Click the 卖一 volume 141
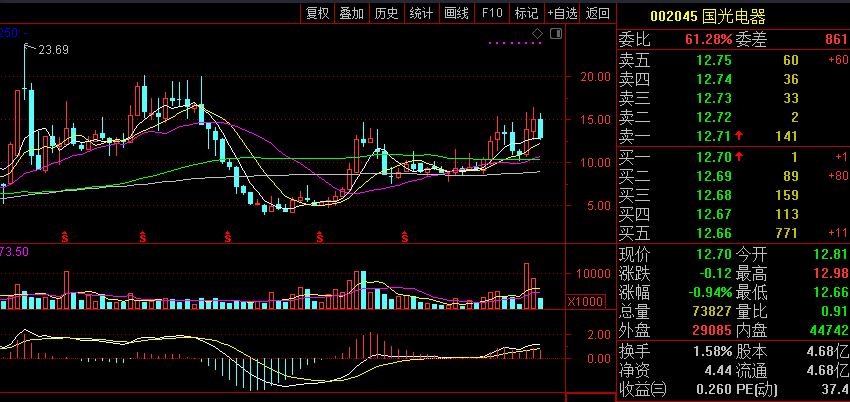The width and height of the screenshot is (850, 402). pyautogui.click(x=787, y=136)
